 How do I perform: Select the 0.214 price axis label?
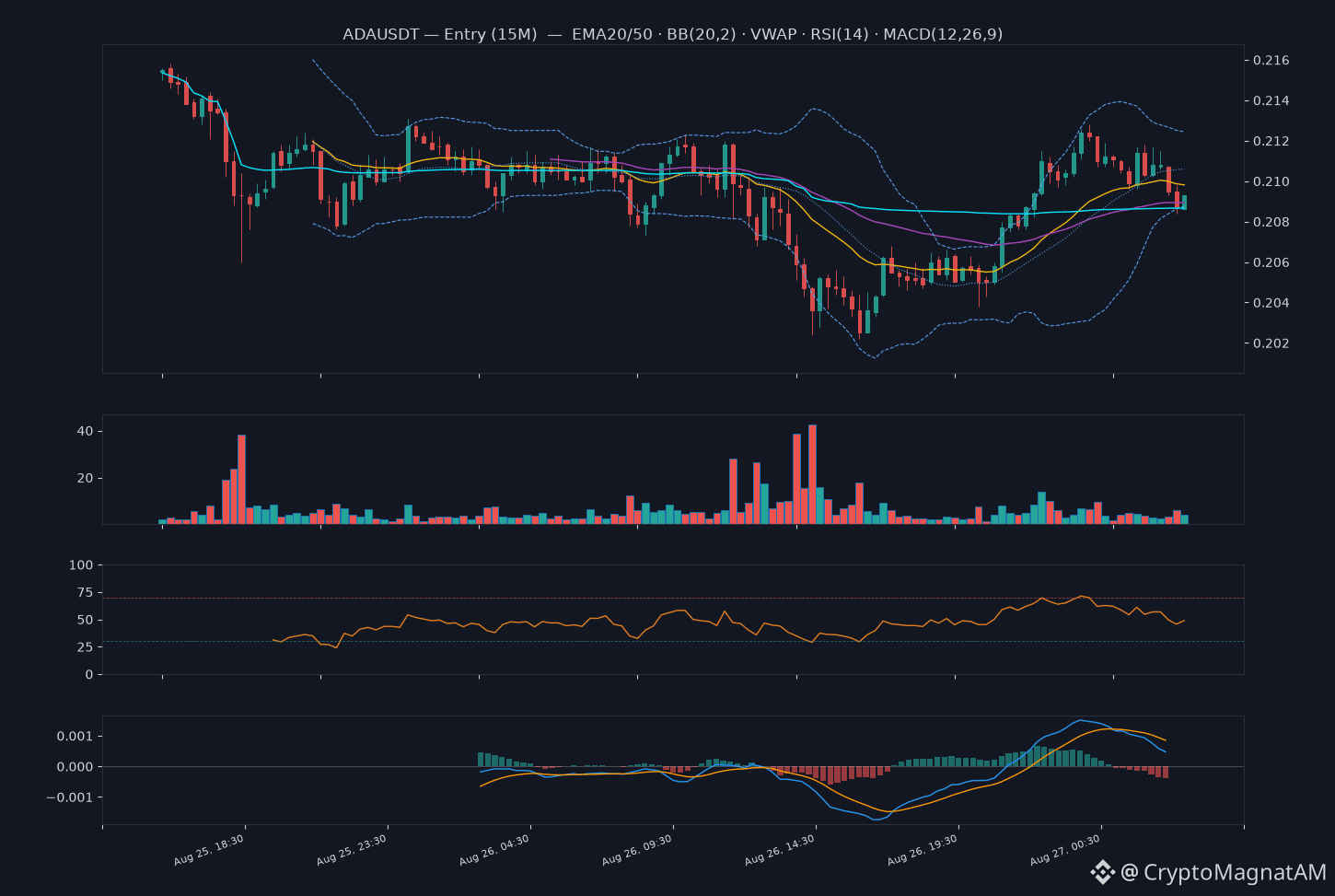click(1271, 101)
